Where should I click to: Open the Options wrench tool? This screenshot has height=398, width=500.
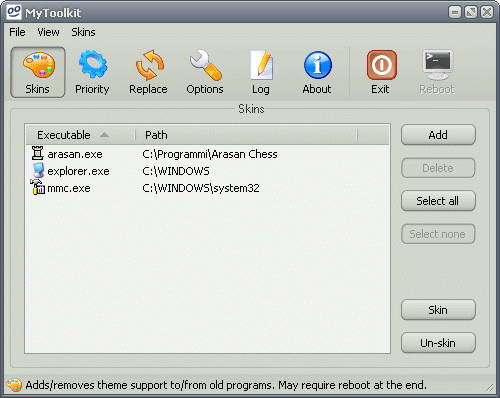[205, 72]
